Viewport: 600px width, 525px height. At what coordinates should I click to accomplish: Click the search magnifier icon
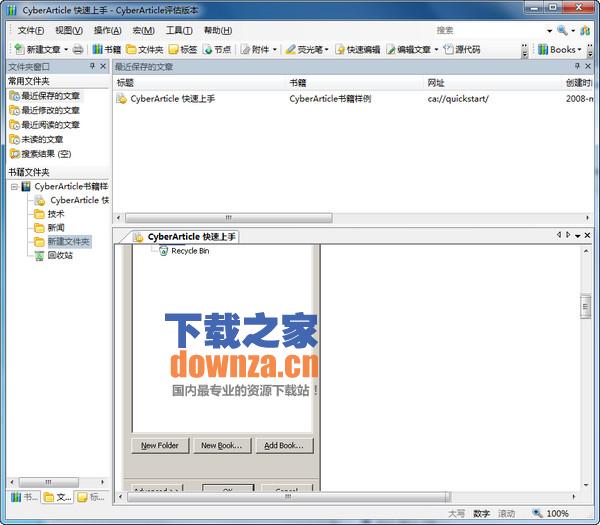point(562,30)
